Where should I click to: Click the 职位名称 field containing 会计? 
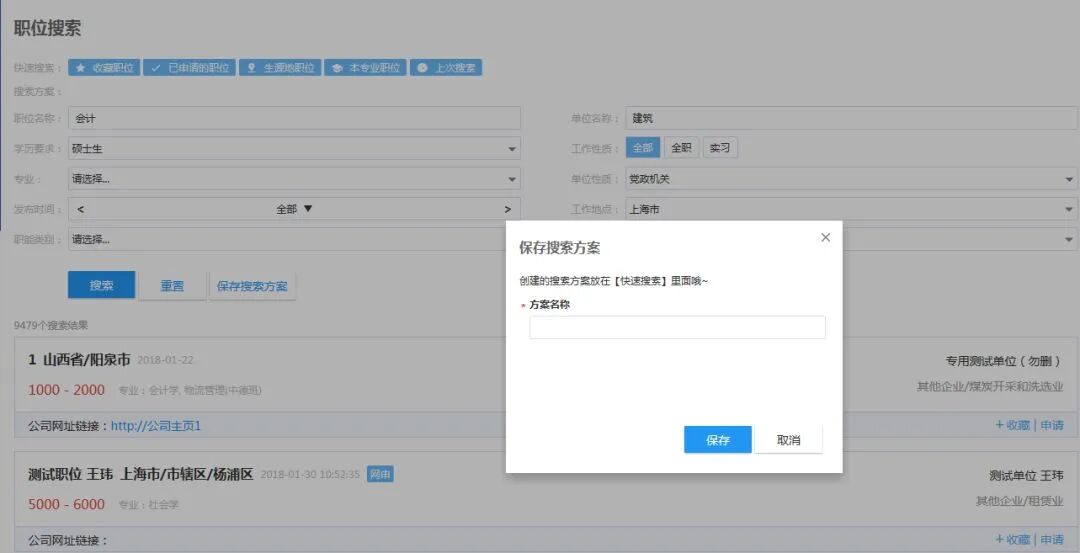coord(294,118)
